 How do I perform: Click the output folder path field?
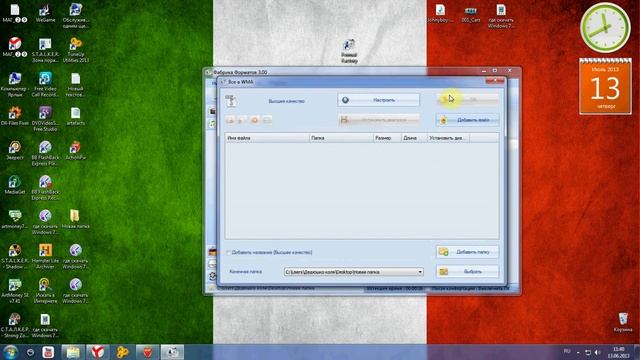[353, 272]
